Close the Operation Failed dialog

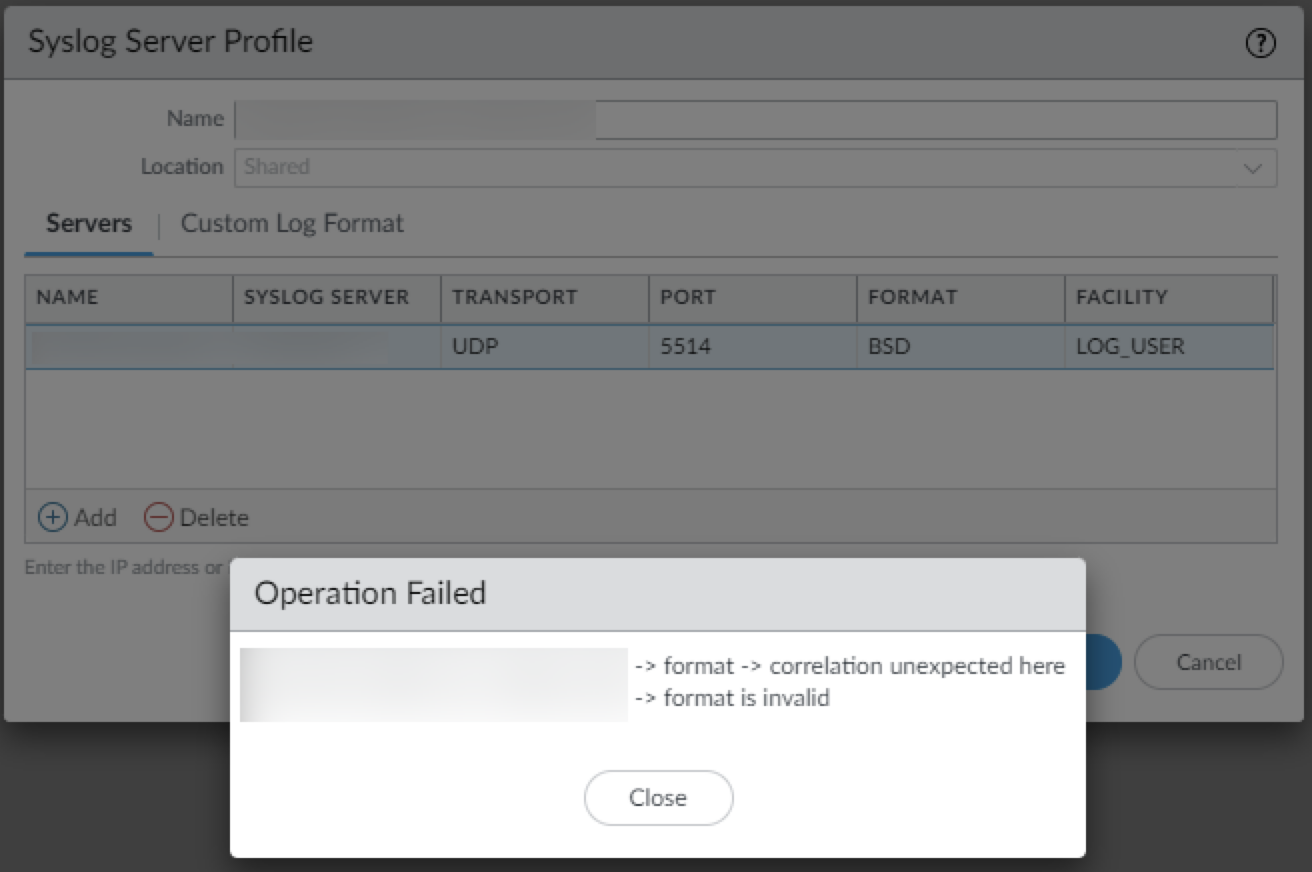click(x=658, y=798)
